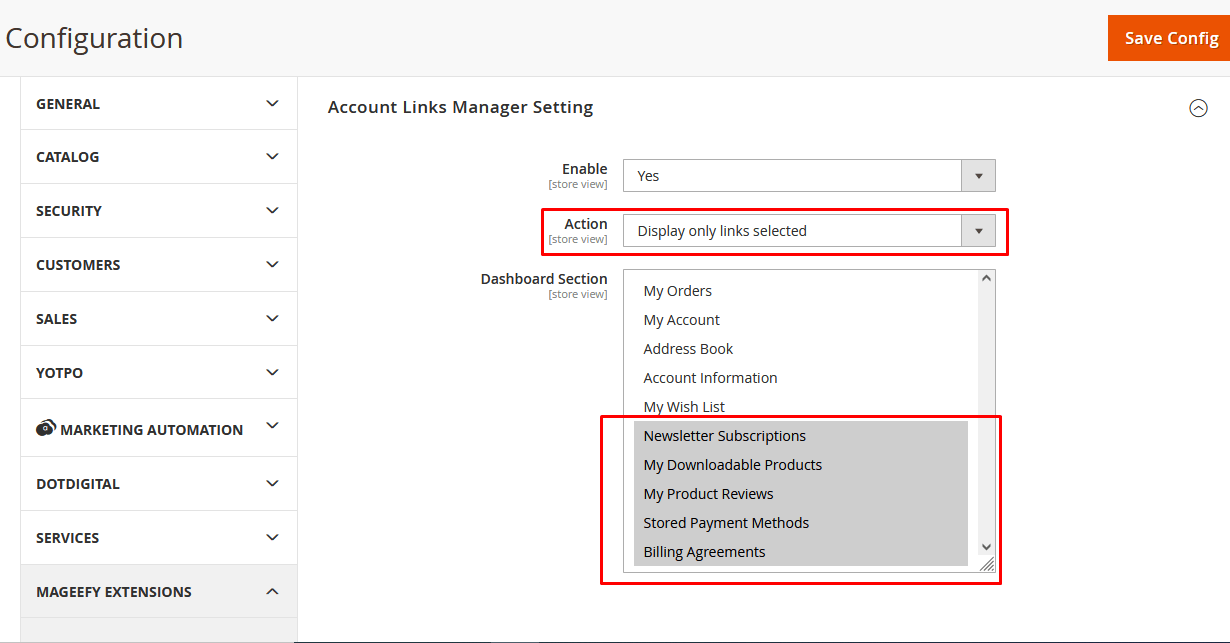Click the Marketing Automation logo icon
This screenshot has height=643, width=1230.
click(46, 429)
